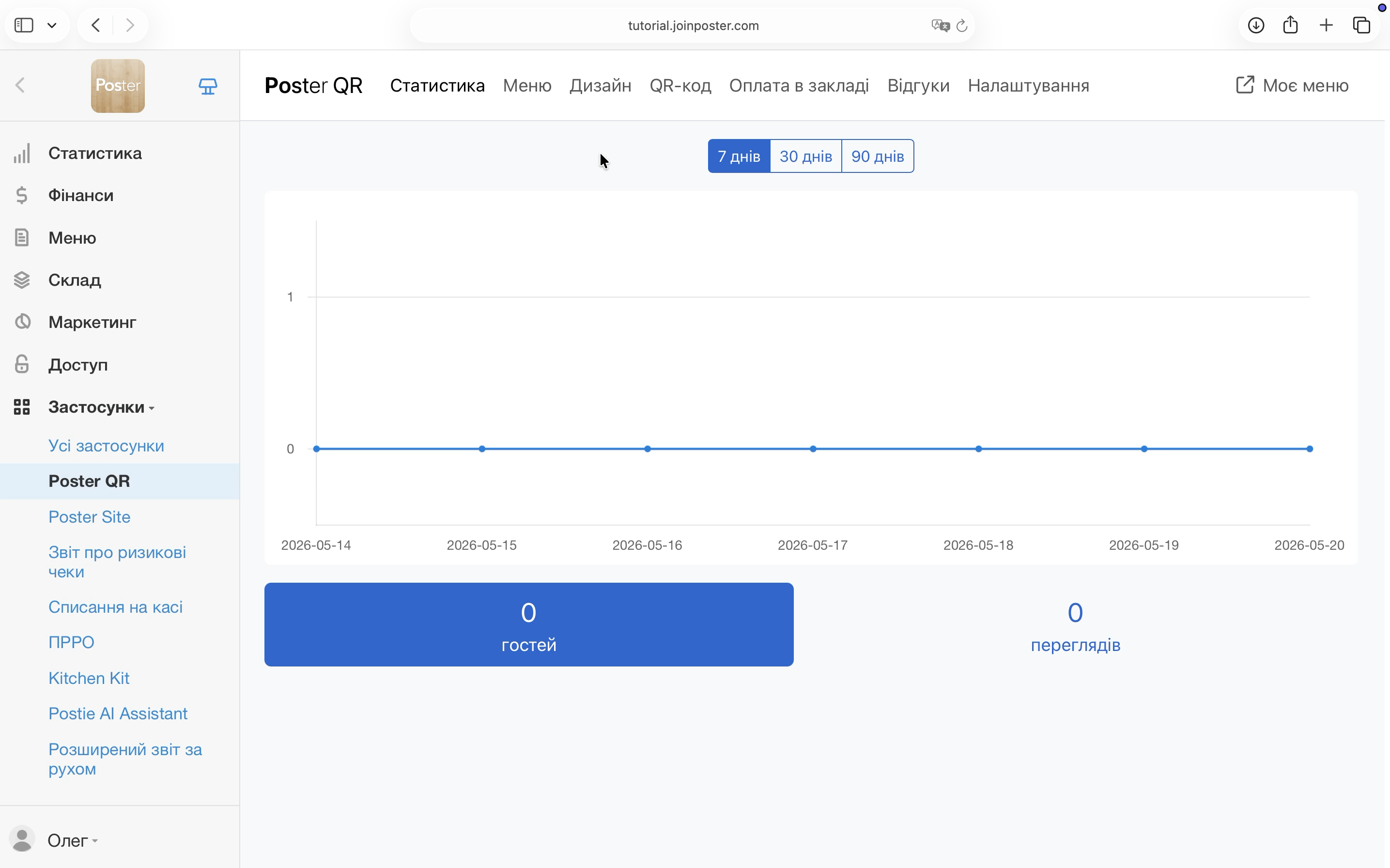
Task: Click the Меню document icon in the sidebar
Action: coord(22,237)
